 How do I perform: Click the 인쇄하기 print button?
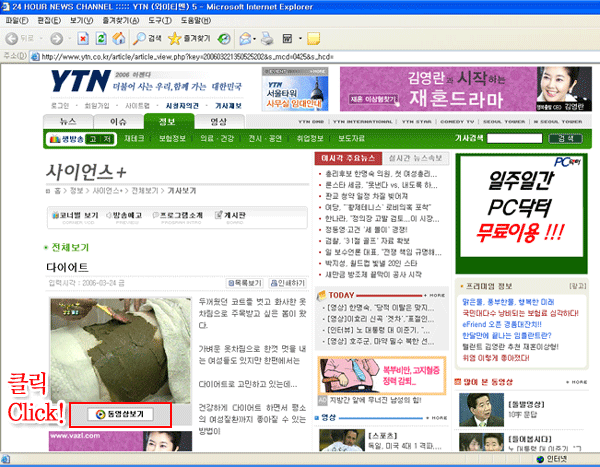[288, 283]
